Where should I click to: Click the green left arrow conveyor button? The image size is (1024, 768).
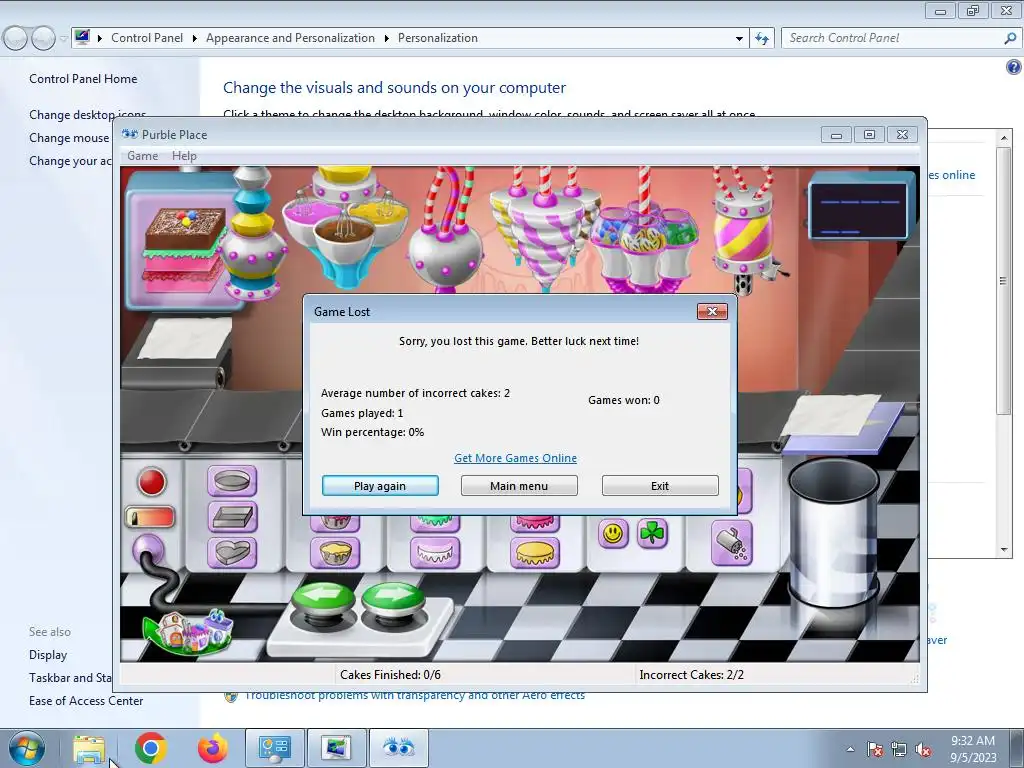(323, 596)
